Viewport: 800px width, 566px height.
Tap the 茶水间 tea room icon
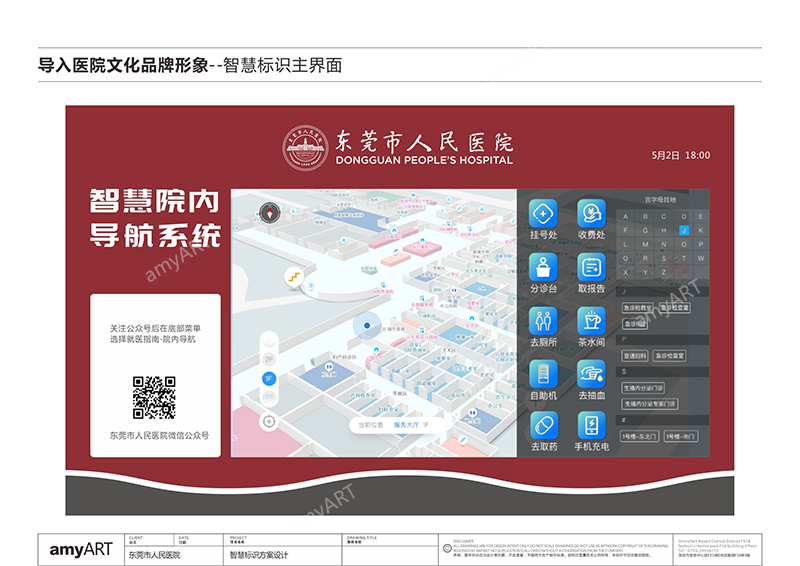[x=591, y=321]
